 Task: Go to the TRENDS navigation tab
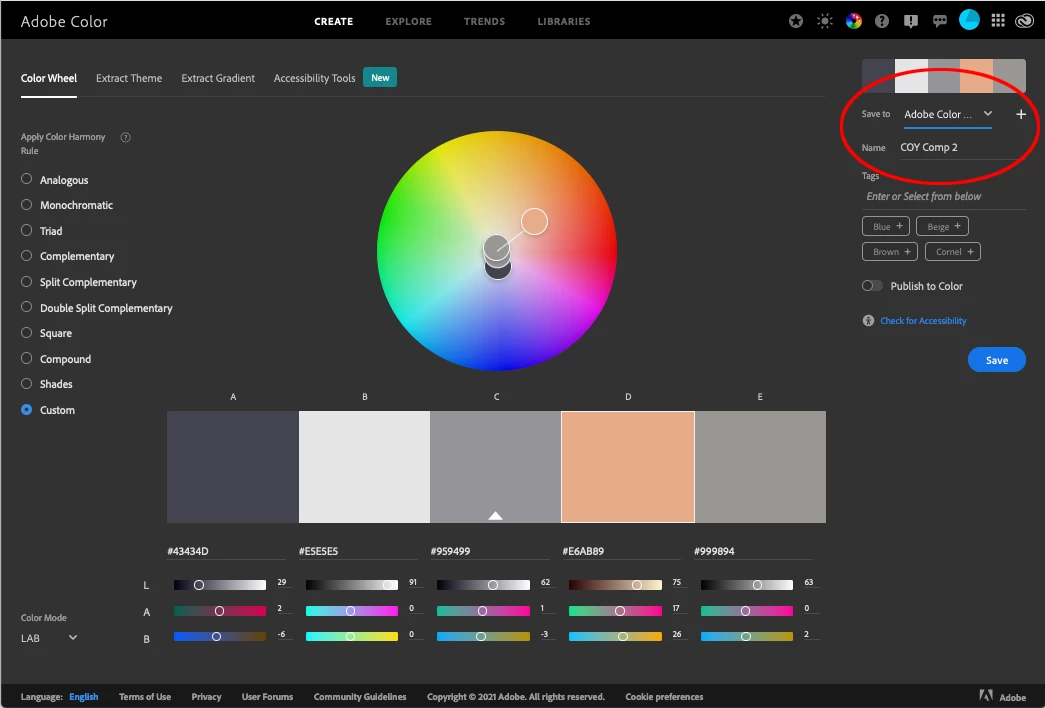coord(485,21)
